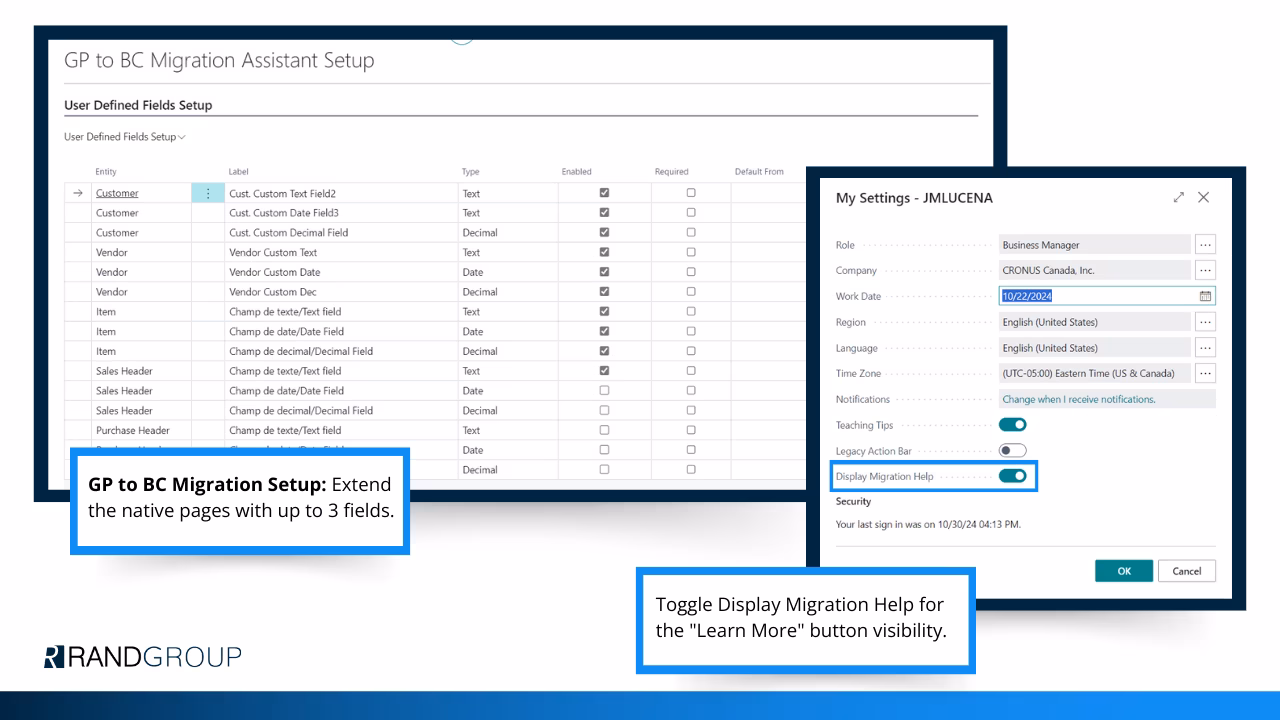Confirm settings with the OK button
The height and width of the screenshot is (720, 1280).
coord(1124,571)
